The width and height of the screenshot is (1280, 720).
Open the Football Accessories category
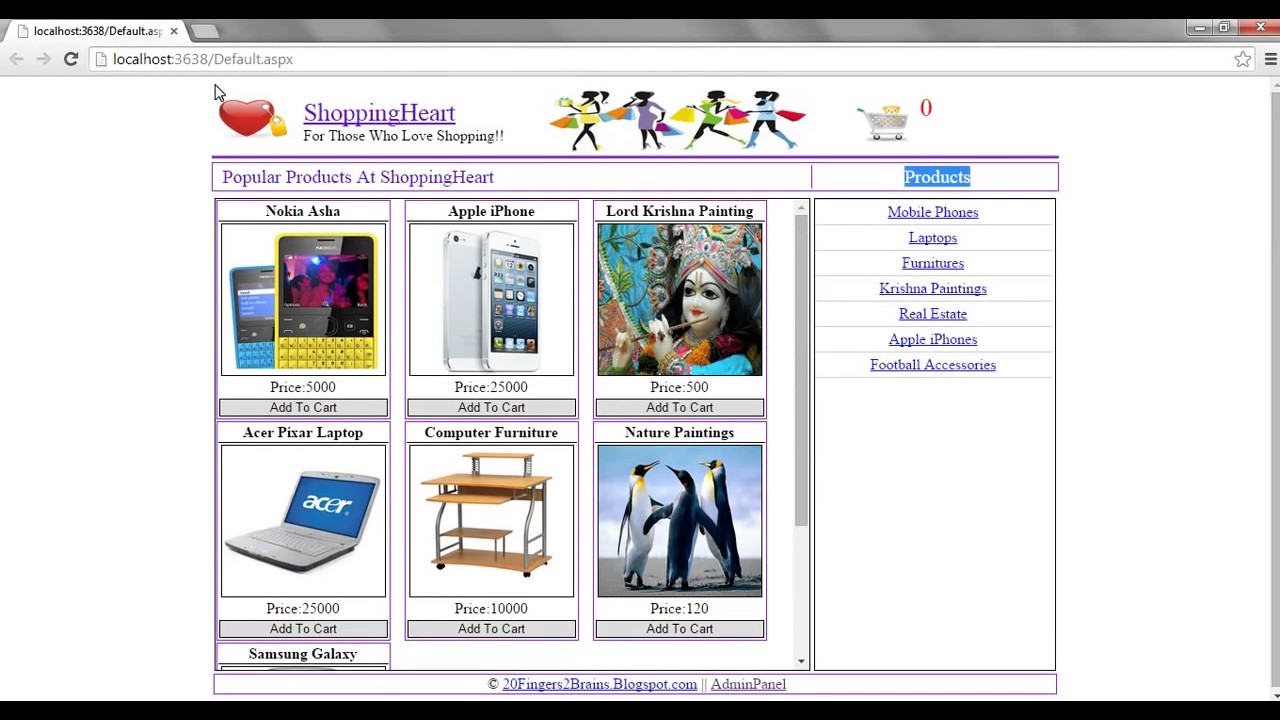point(933,365)
